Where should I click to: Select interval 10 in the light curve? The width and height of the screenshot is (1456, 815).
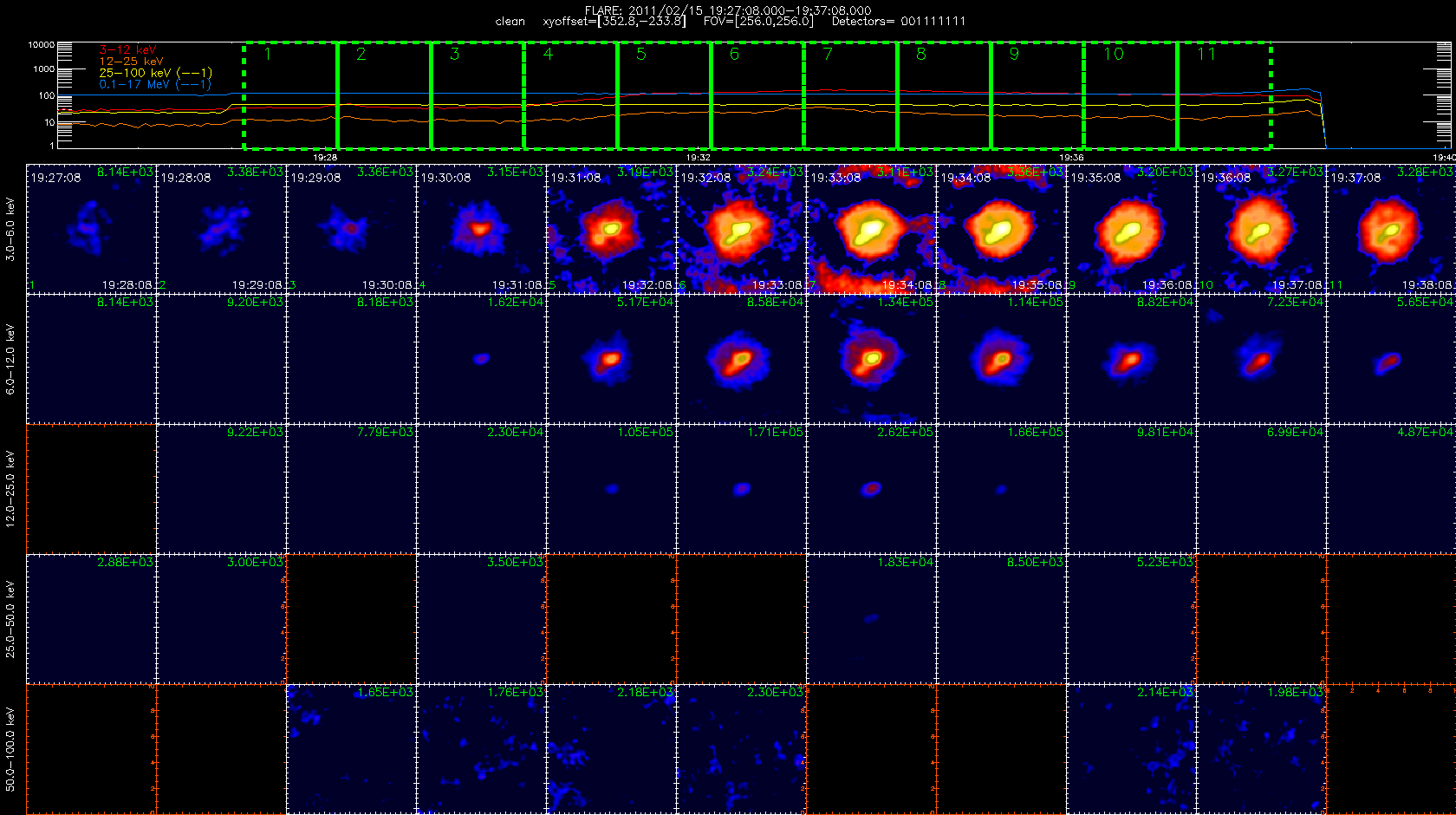pyautogui.click(x=1130, y=95)
